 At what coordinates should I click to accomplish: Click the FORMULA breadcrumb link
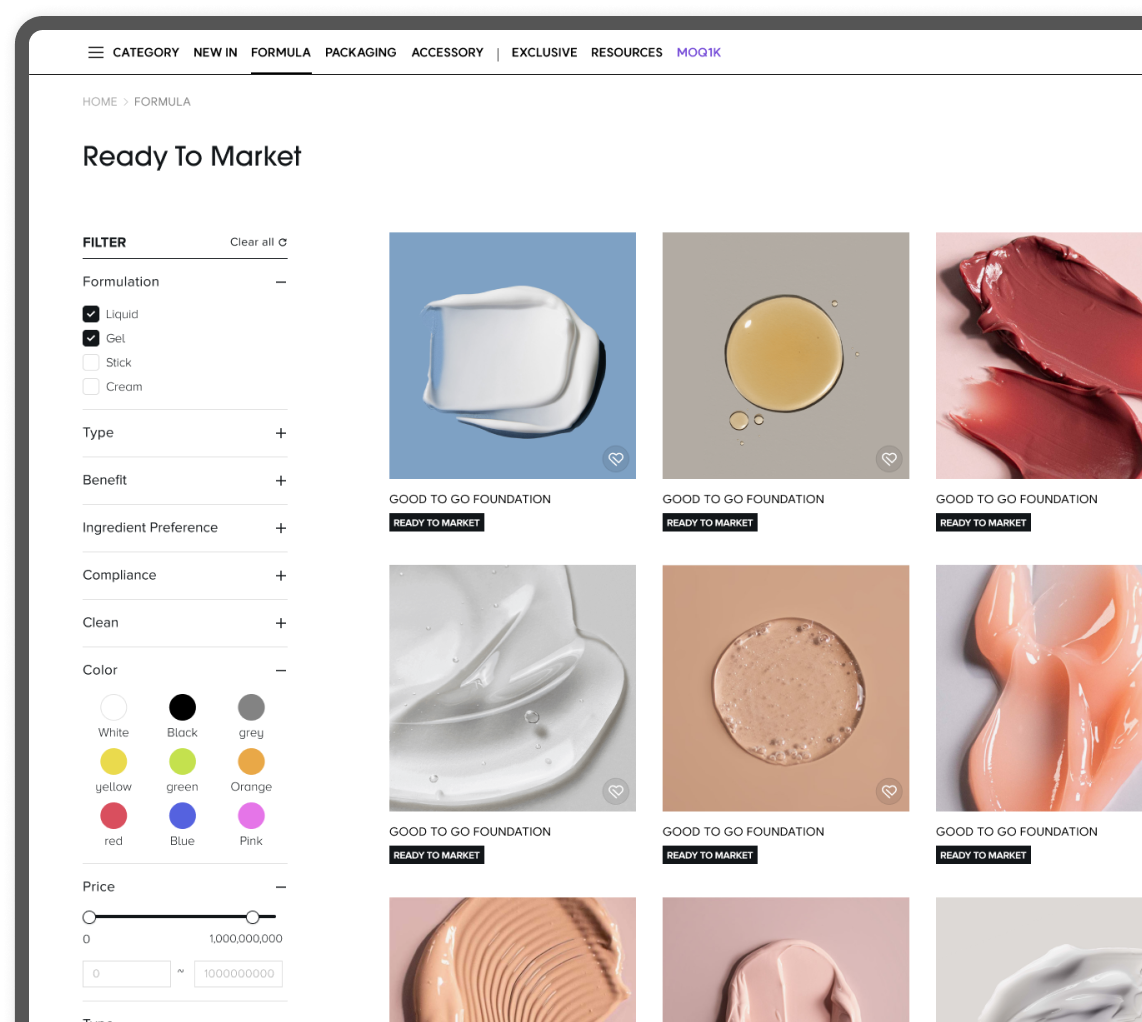click(162, 102)
